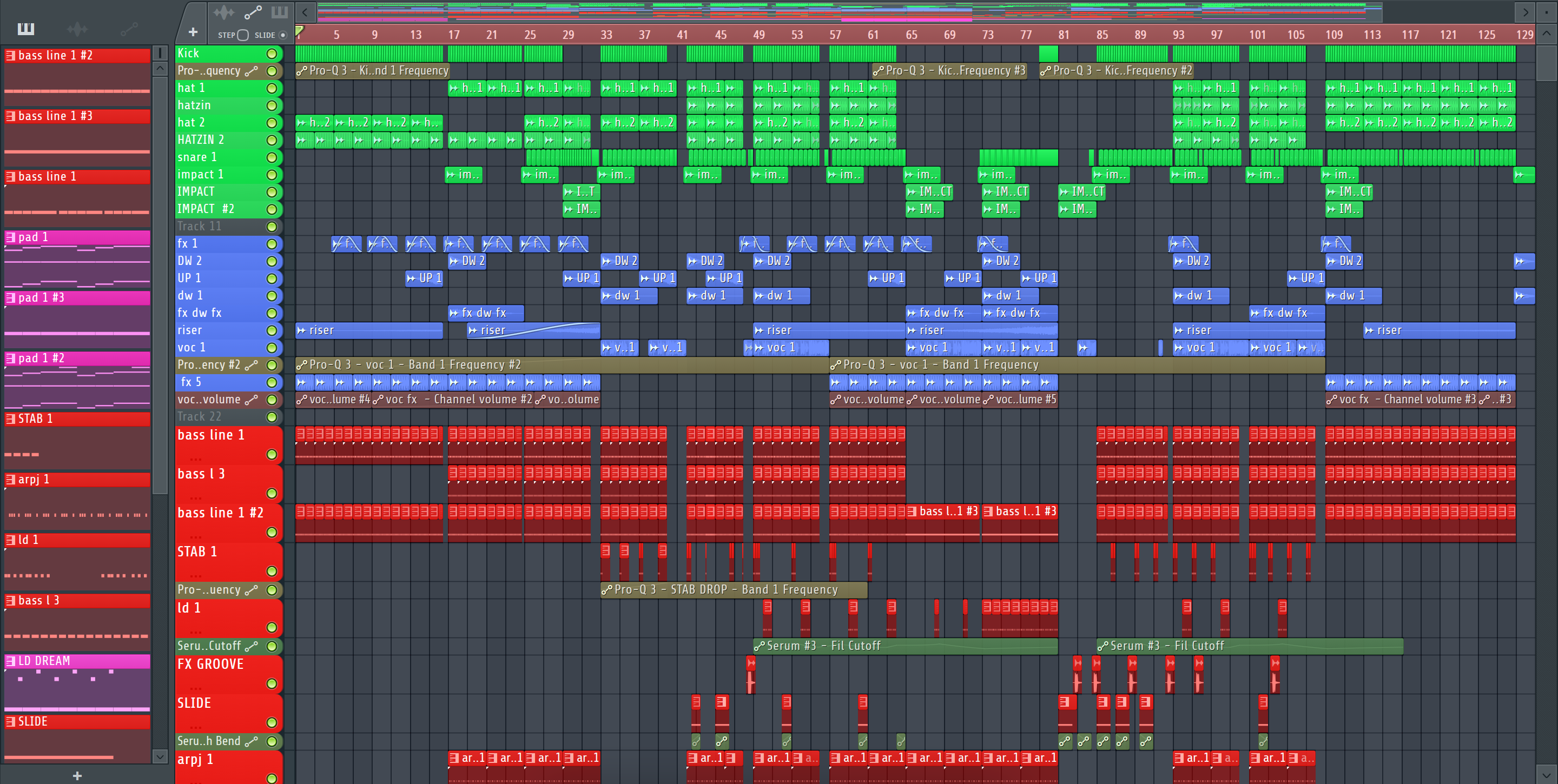Open clip menu of Pro-Q 3 Kic..Frequency #3 clip
Screen dimensions: 1558x784
[878, 71]
